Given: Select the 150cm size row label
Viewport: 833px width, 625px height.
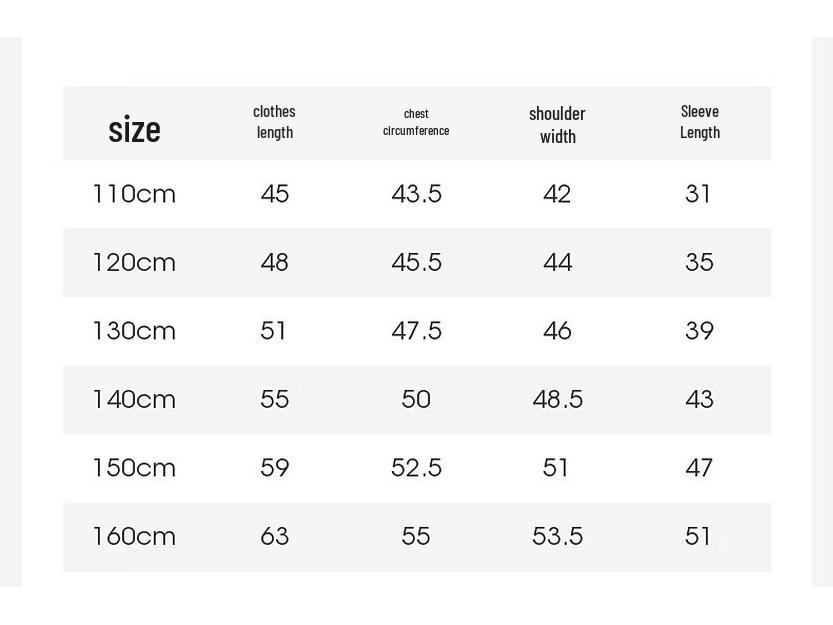Looking at the screenshot, I should click(x=134, y=468).
